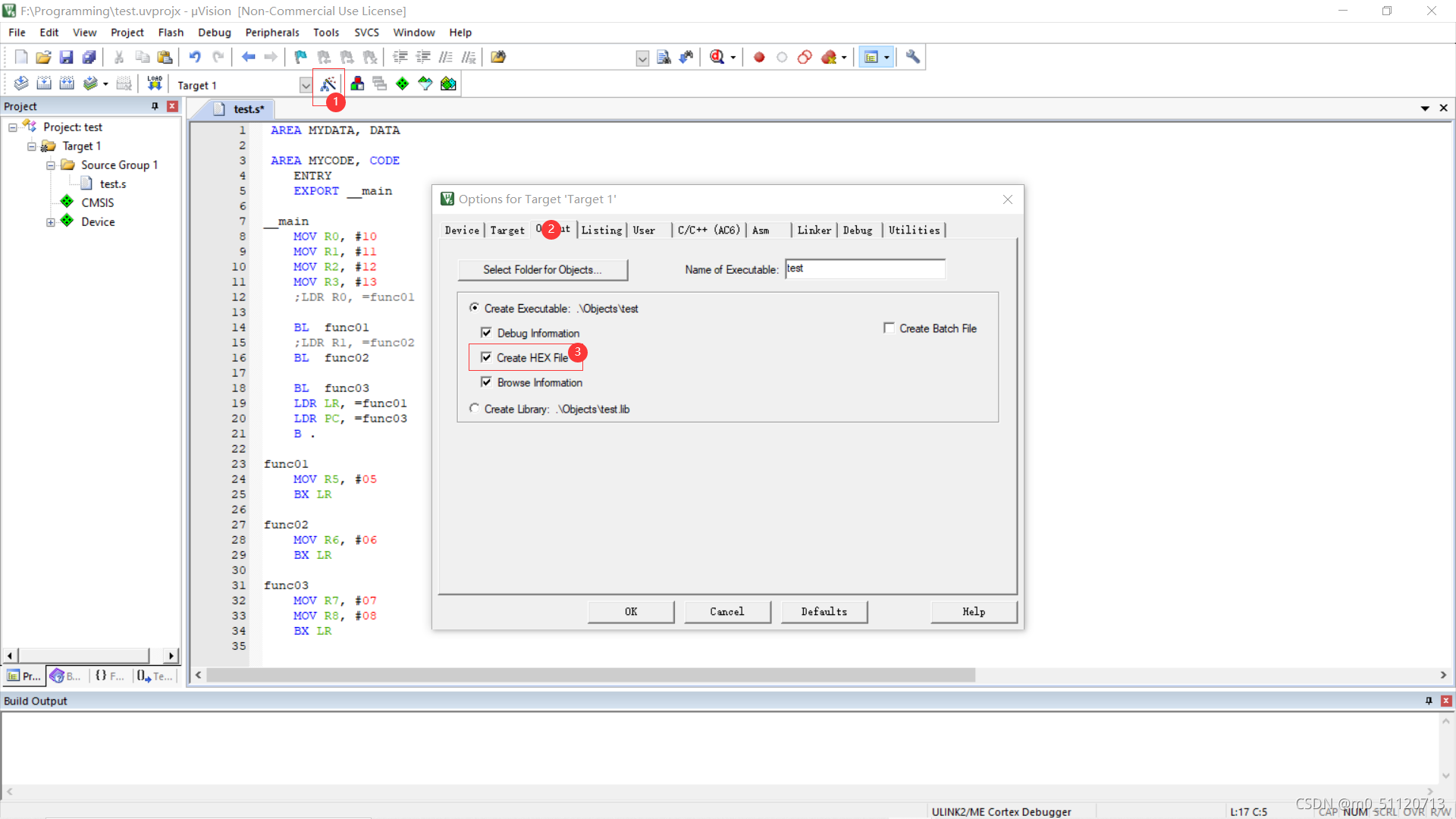
Task: Switch to Linker tab in options
Action: [x=814, y=230]
